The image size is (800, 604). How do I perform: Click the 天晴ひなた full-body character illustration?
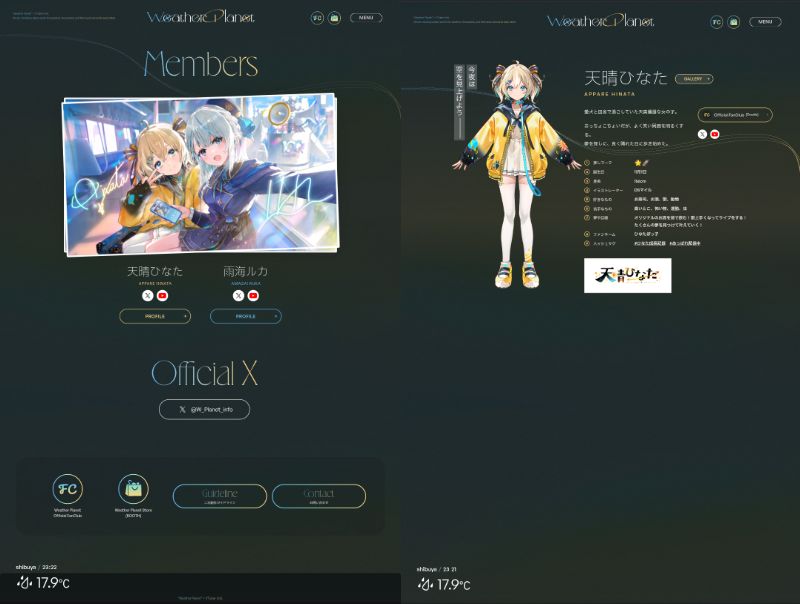(517, 175)
